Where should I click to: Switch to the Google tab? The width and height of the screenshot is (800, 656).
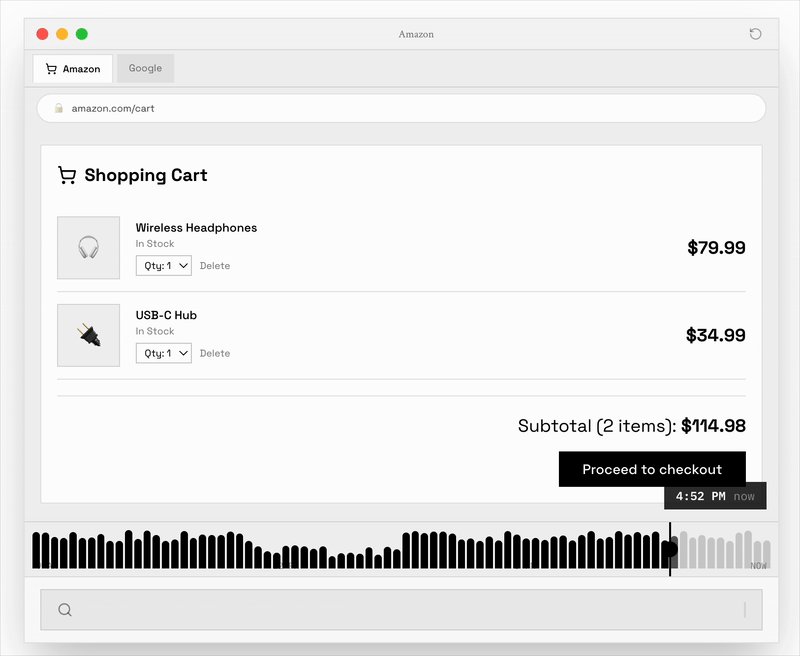[145, 68]
